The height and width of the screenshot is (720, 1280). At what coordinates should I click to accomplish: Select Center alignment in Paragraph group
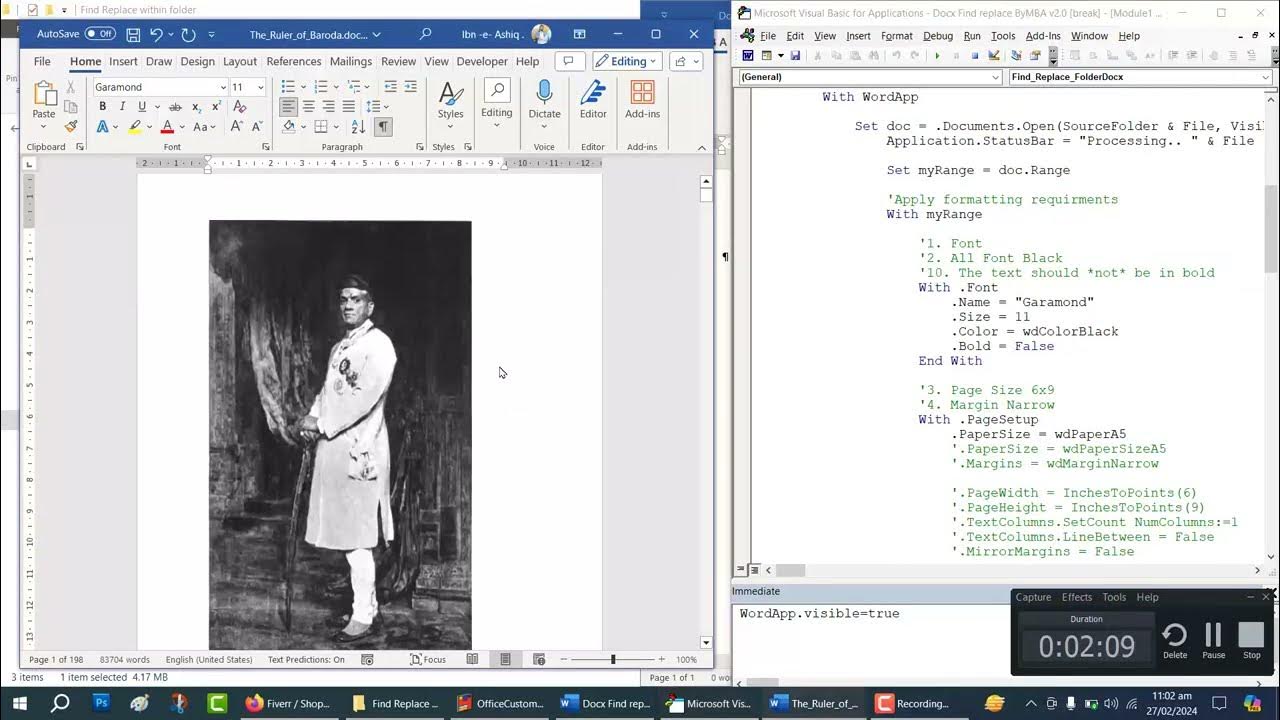pos(308,107)
